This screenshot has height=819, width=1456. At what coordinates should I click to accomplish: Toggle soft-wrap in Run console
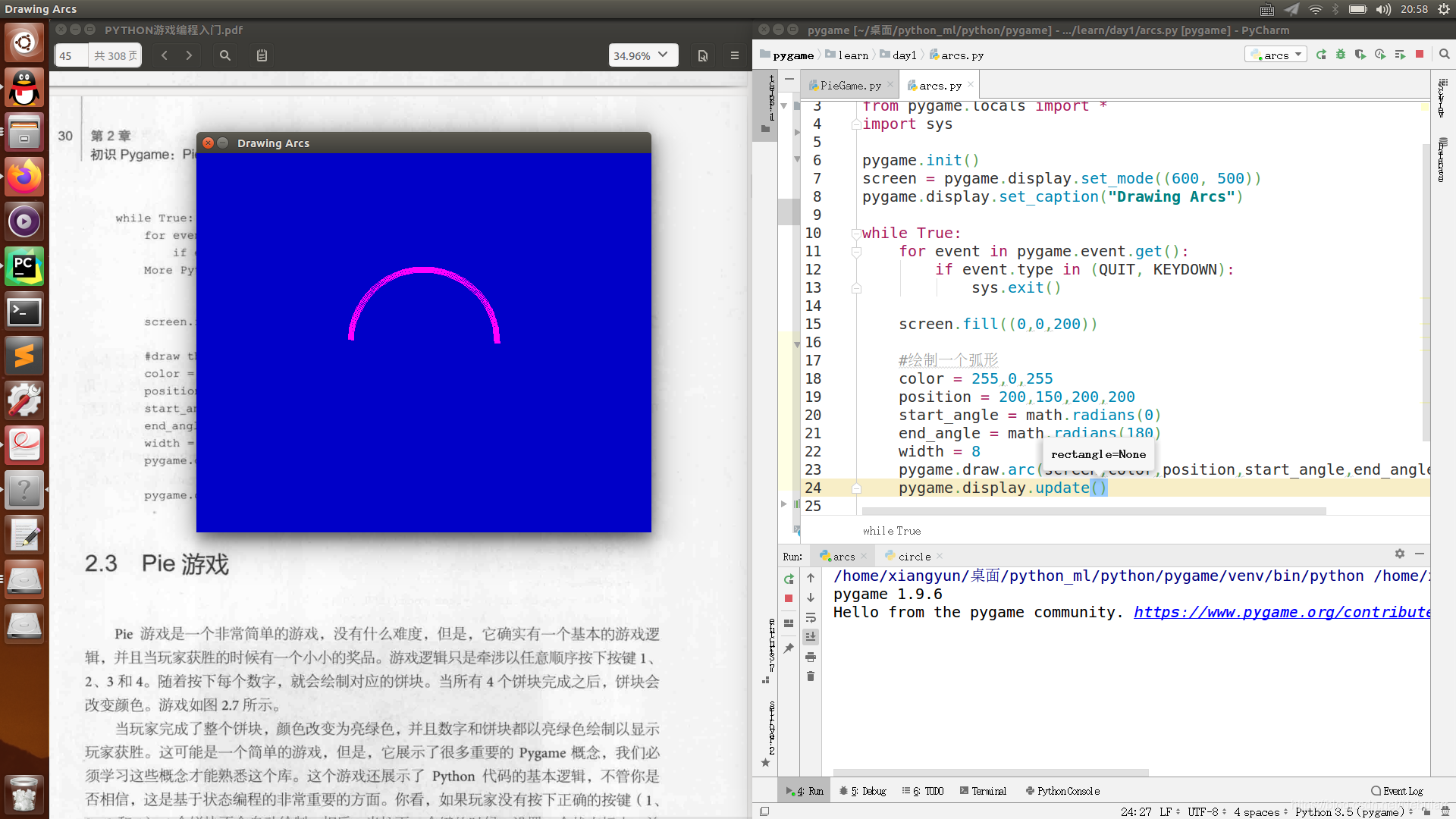811,617
